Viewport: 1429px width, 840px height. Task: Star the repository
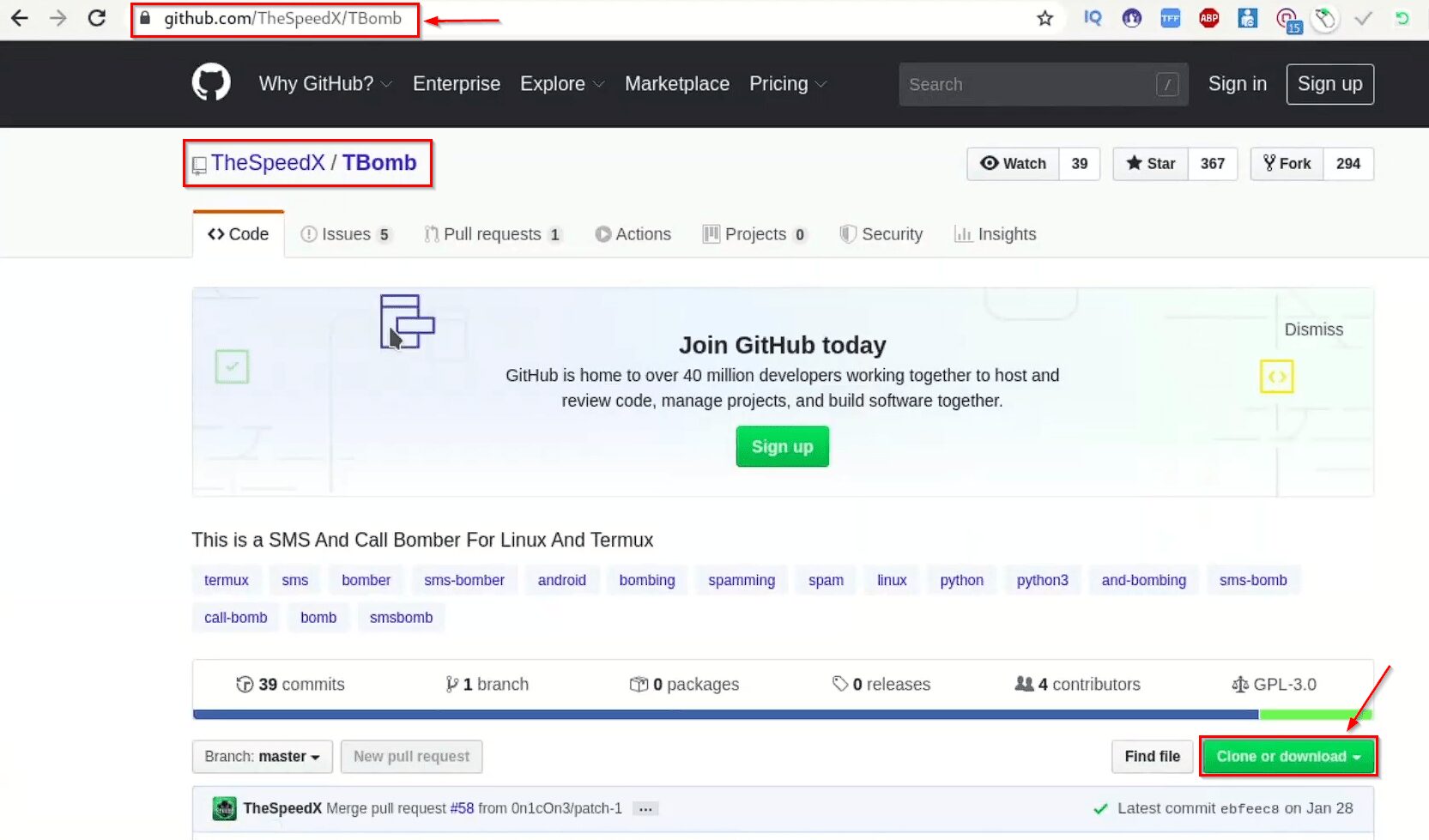coord(1150,164)
